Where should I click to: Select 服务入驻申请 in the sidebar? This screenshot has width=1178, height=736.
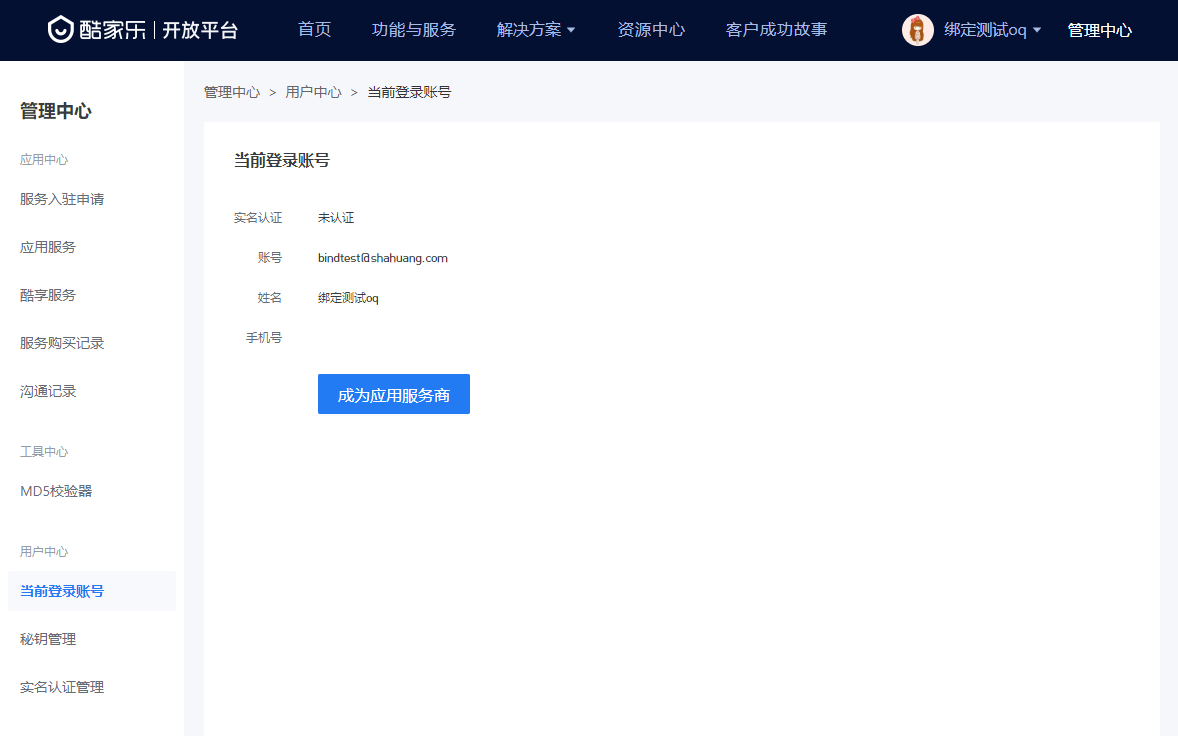(x=62, y=199)
